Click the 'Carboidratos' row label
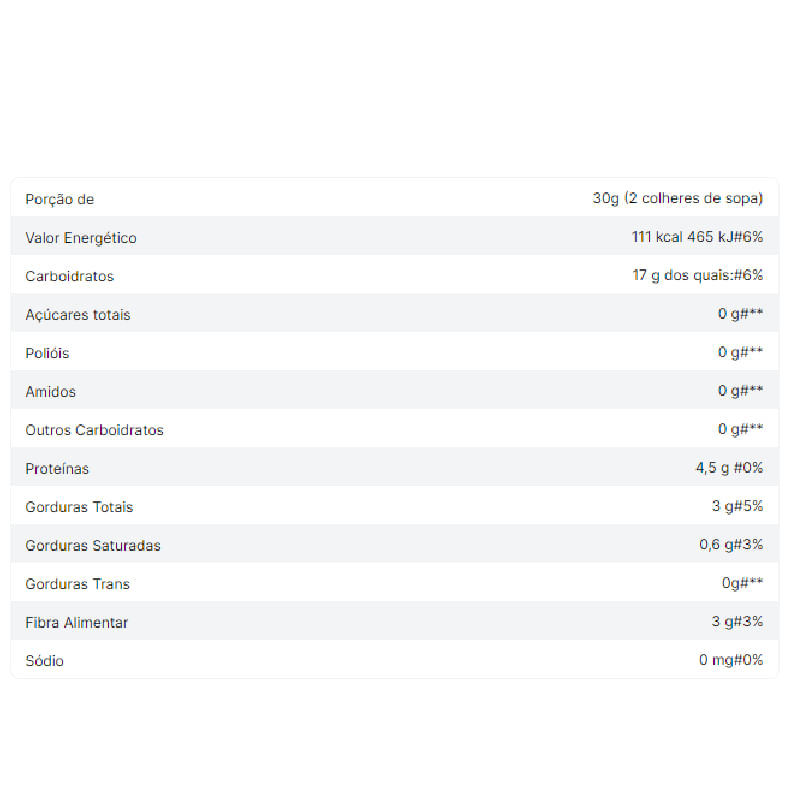Viewport: 800px width, 800px height. coord(70,276)
